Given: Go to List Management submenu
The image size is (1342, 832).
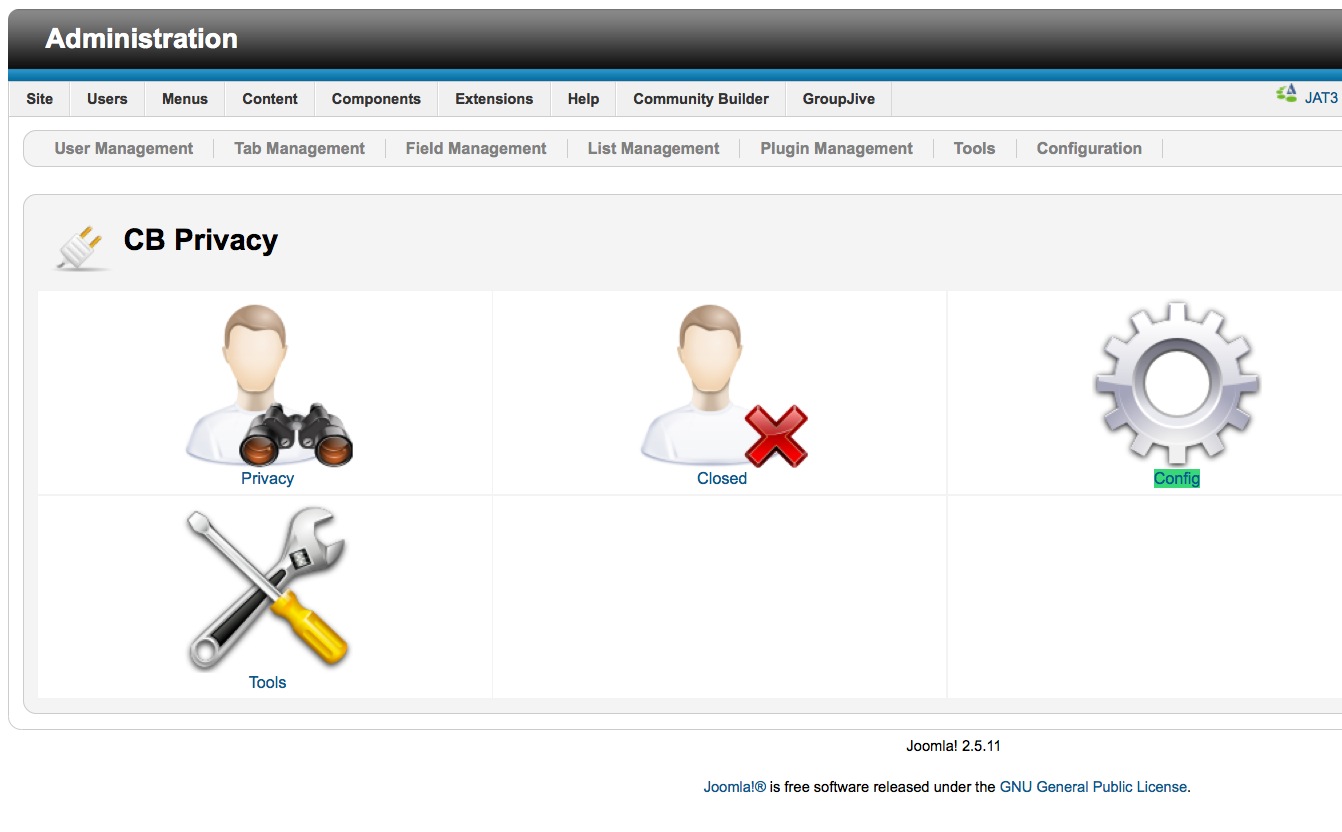Looking at the screenshot, I should (x=653, y=148).
